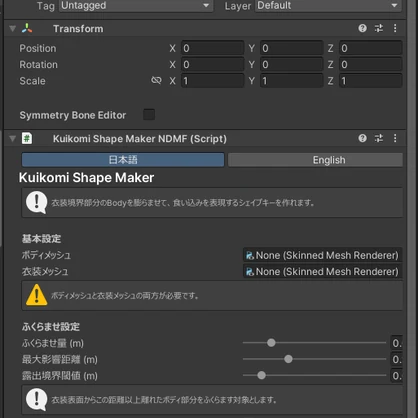The image size is (418, 418).
Task: Click Kuikomi Shape Maker NDMF (Script) title
Action: click(140, 139)
